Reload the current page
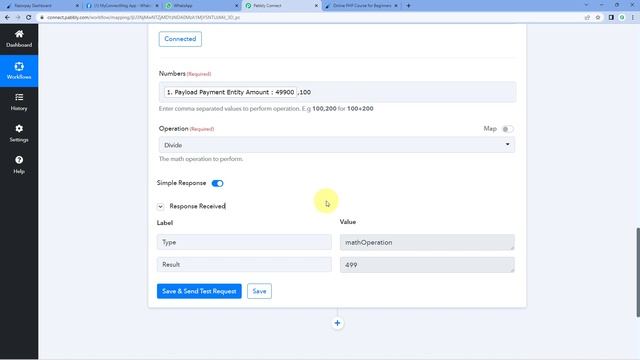This screenshot has height=360, width=640. click(28, 18)
